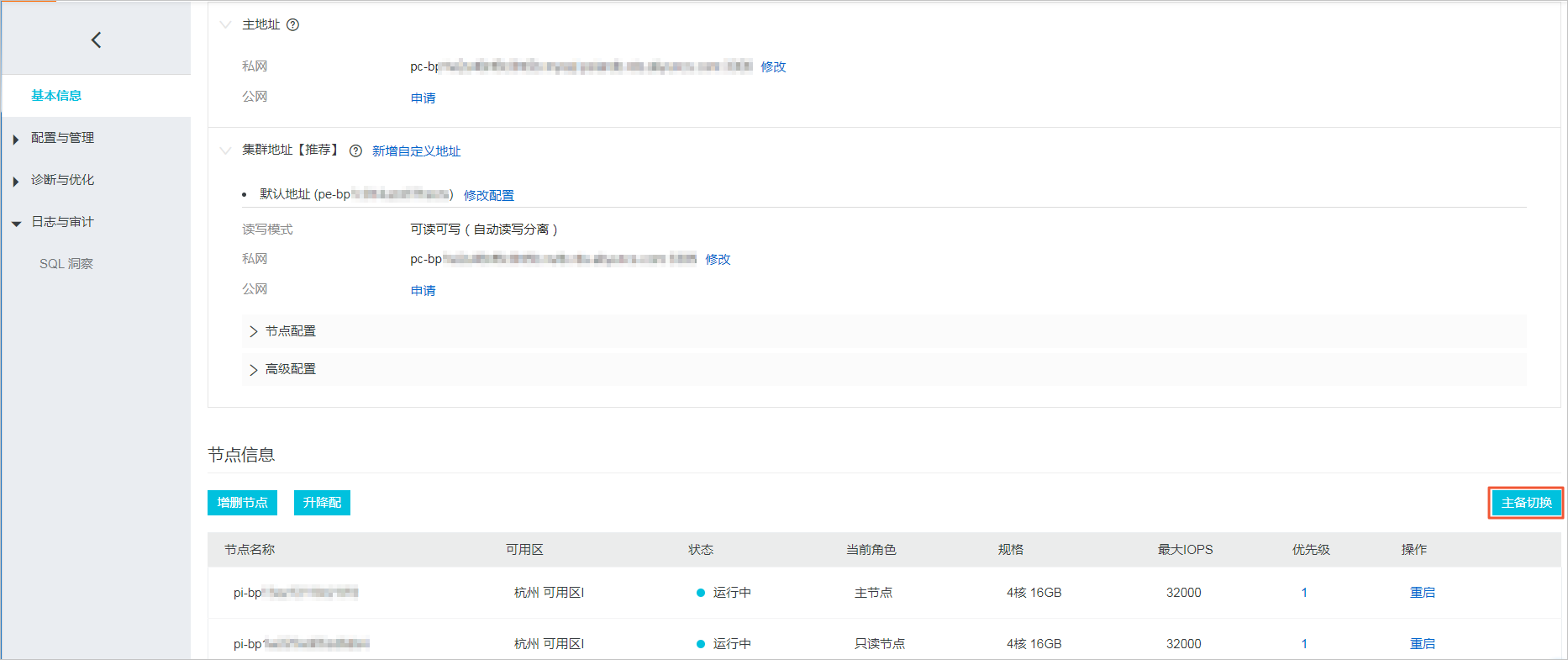Click 申请 for primary public address

coord(423,98)
